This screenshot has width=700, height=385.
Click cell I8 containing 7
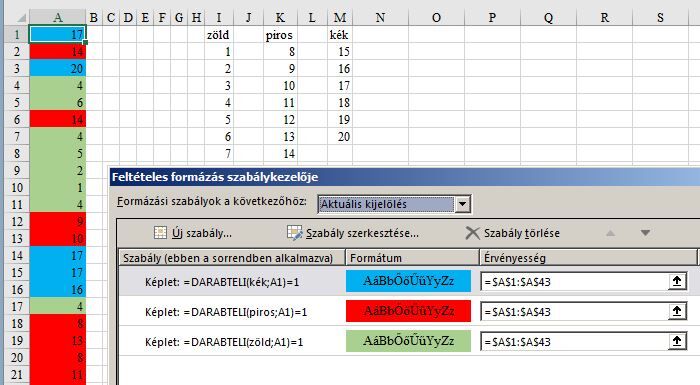tap(219, 153)
